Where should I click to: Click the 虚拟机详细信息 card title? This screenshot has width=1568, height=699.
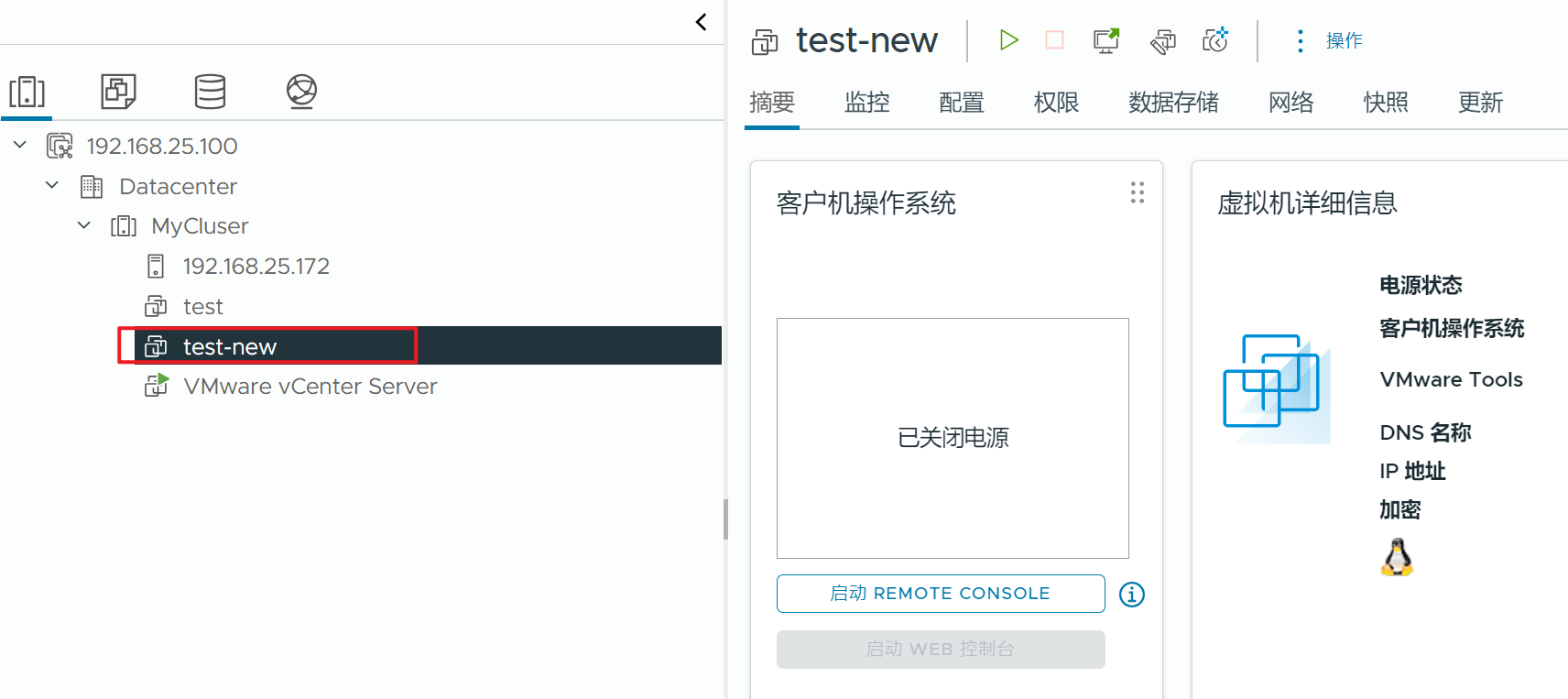point(1307,202)
